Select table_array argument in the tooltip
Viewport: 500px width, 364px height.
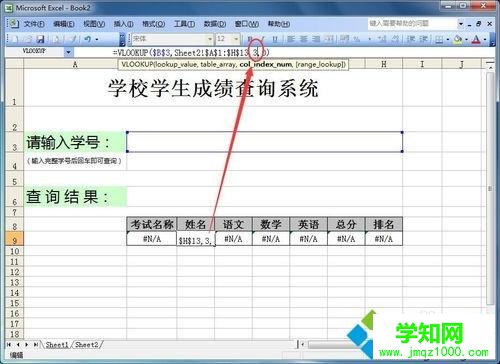pos(218,64)
